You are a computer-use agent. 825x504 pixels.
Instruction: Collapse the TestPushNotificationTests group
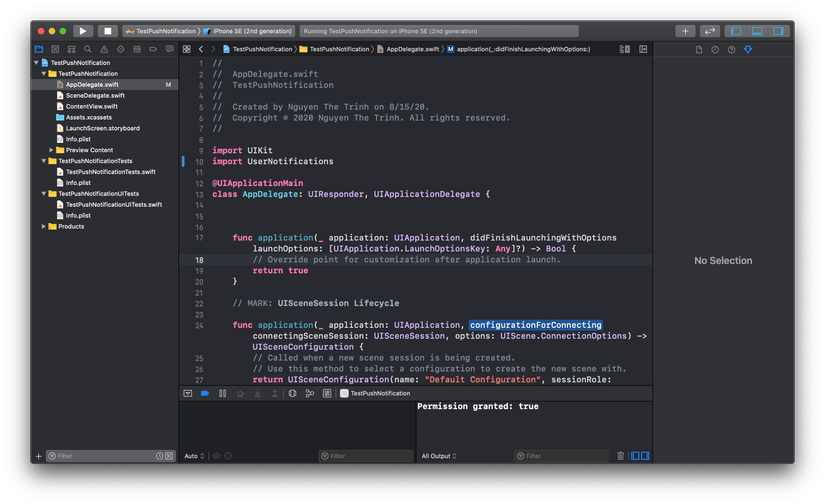(44, 161)
